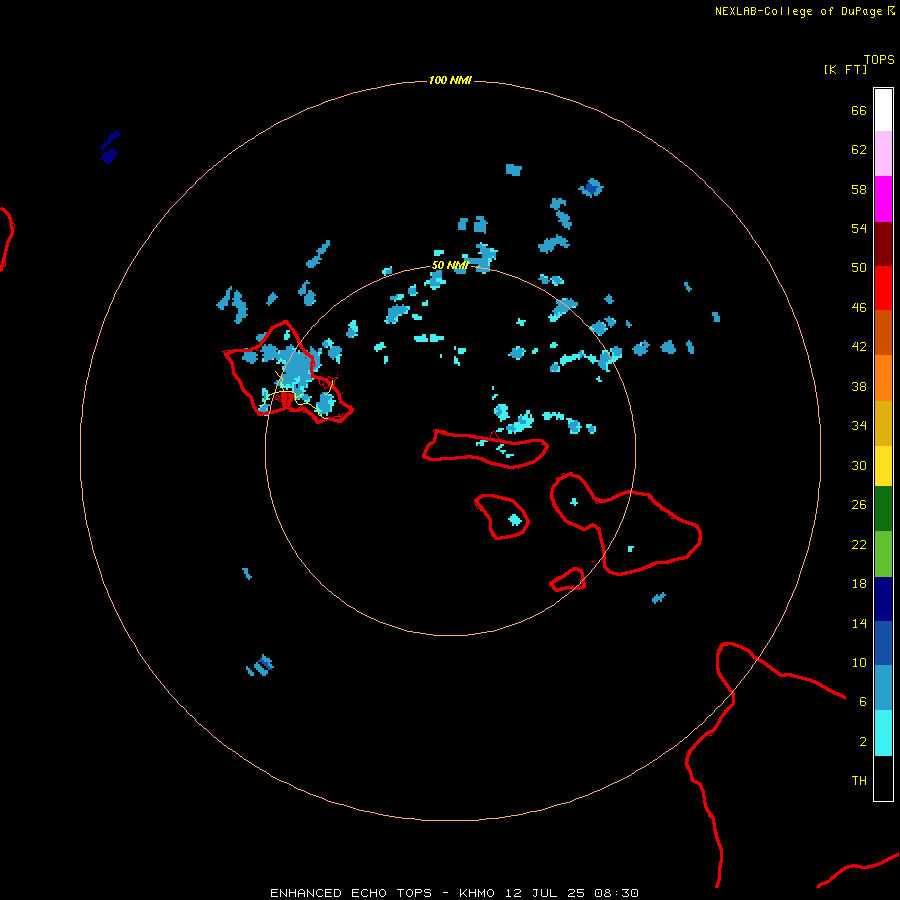Viewport: 900px width, 900px height.
Task: Click the Enhanced Echo Tops KHMO caption
Action: (x=454, y=893)
